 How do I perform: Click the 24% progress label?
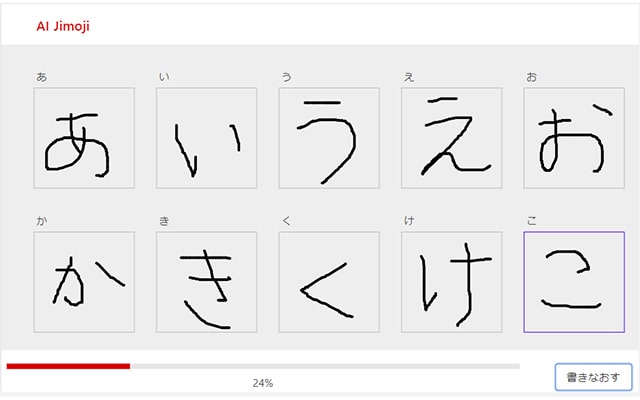[x=263, y=383]
